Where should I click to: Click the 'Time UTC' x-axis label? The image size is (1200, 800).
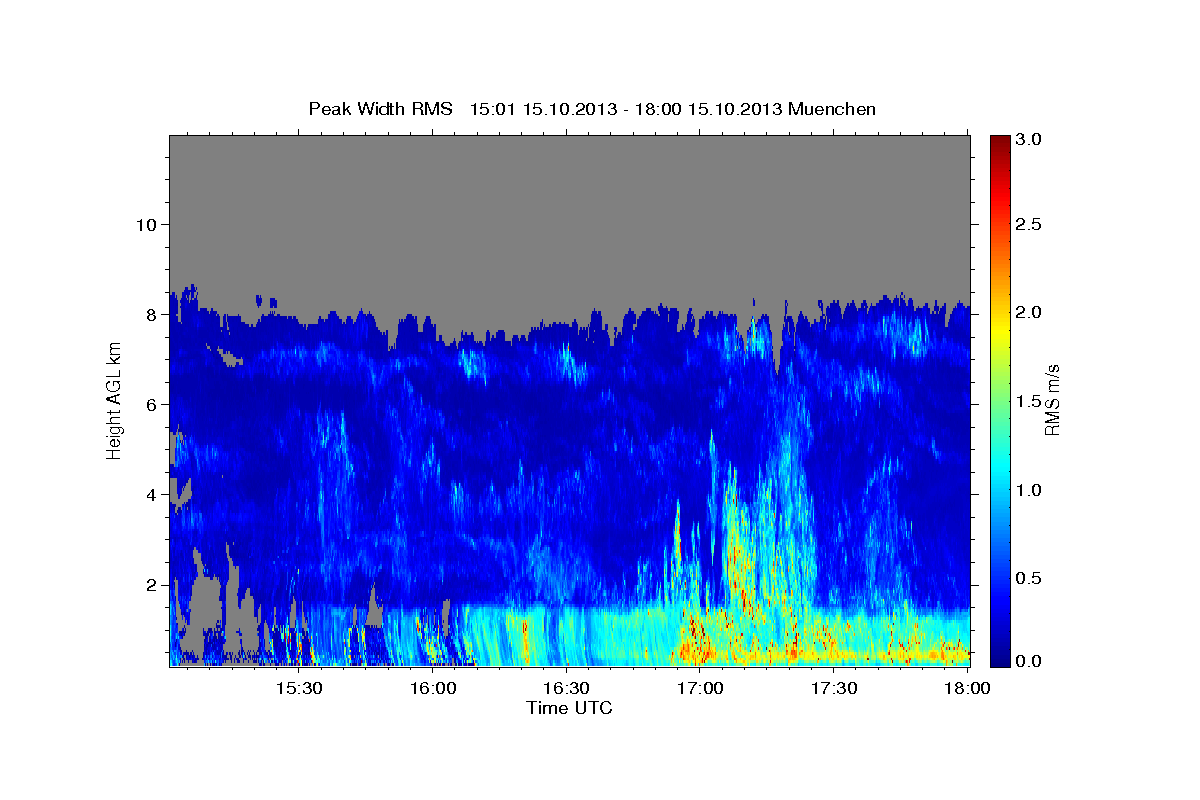coord(569,708)
